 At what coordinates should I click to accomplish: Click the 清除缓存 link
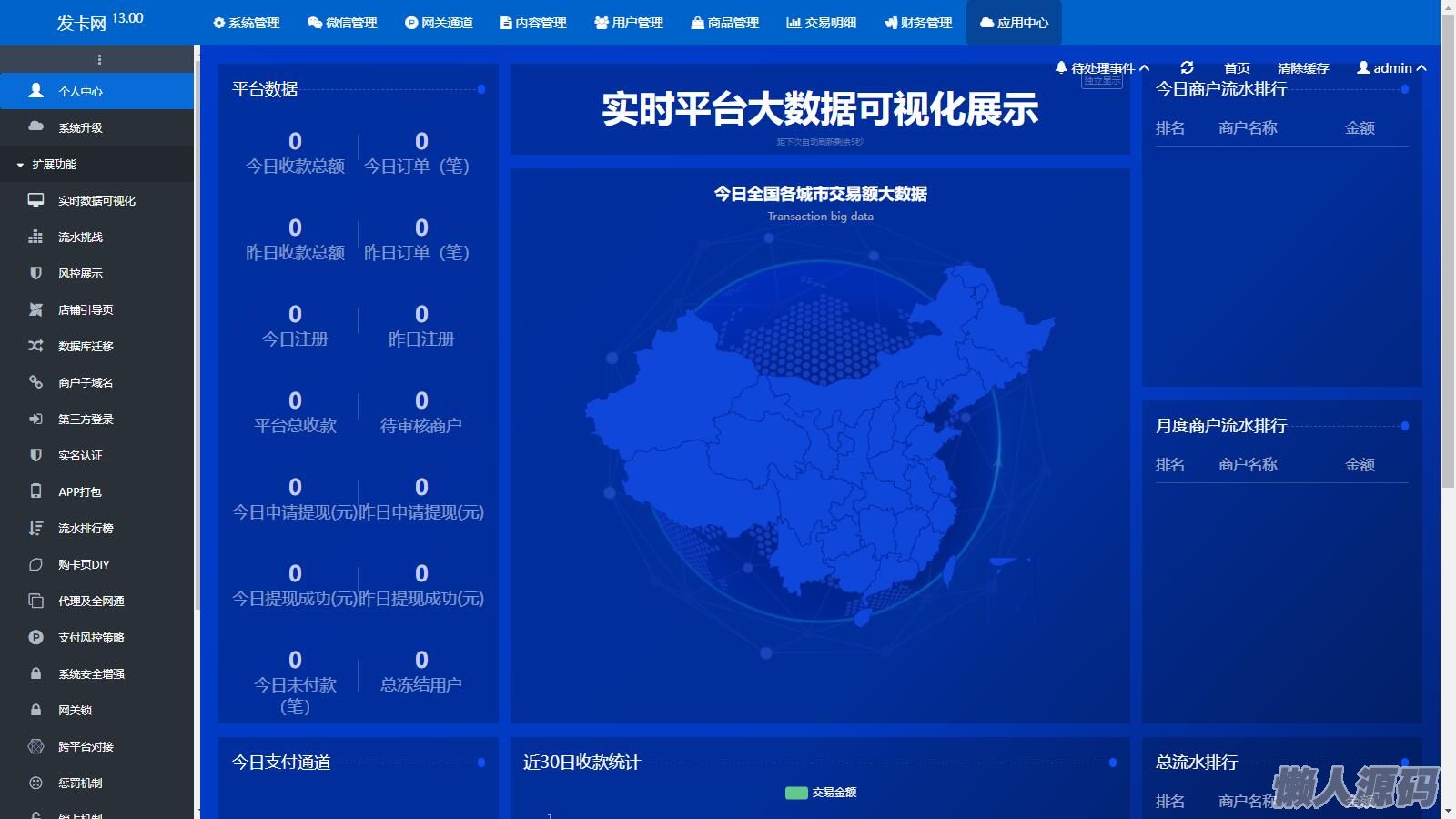pos(1302,68)
